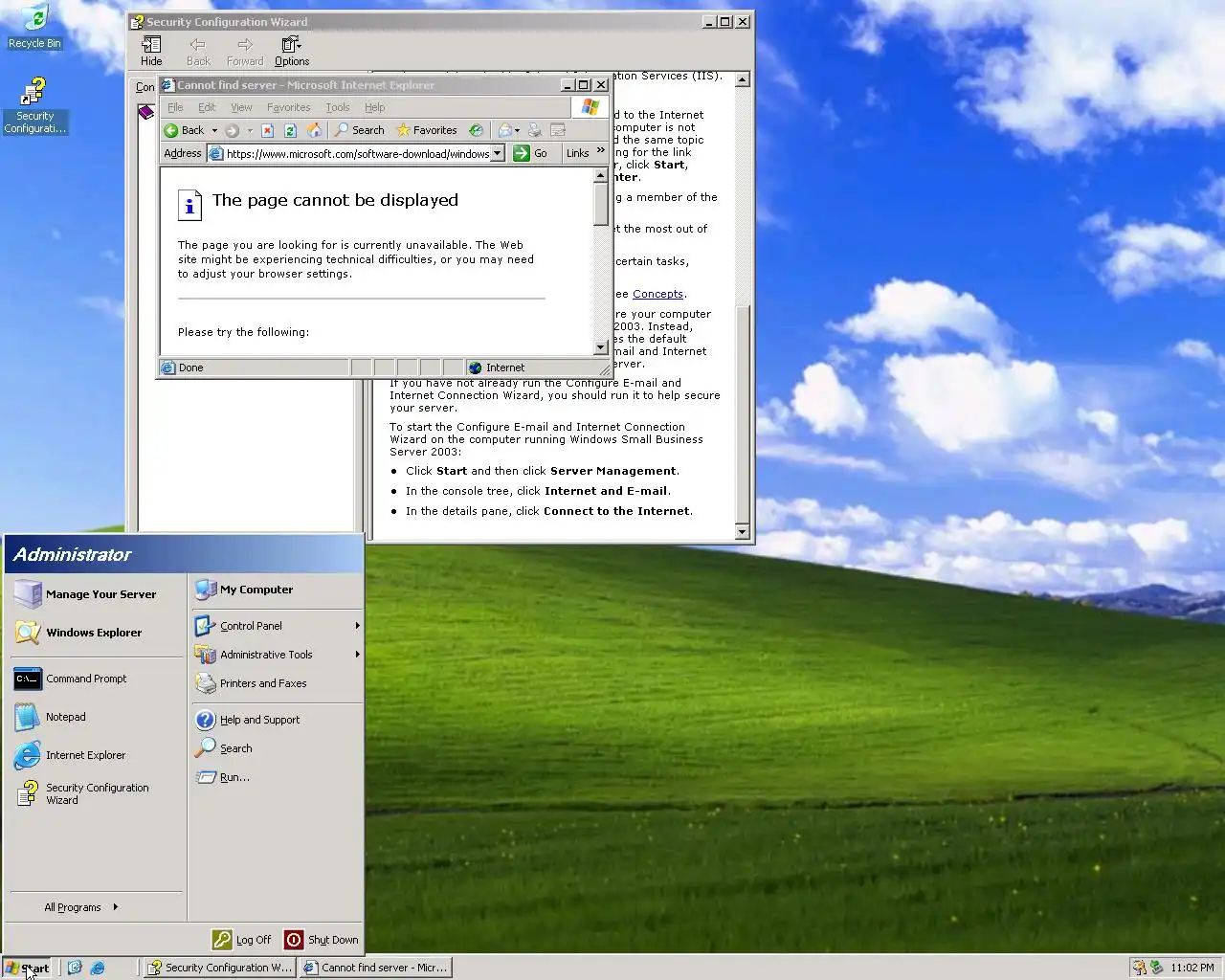Screen dimensions: 1225x980
Task: Click the Show Desktop quick launch icon
Action: click(x=75, y=968)
